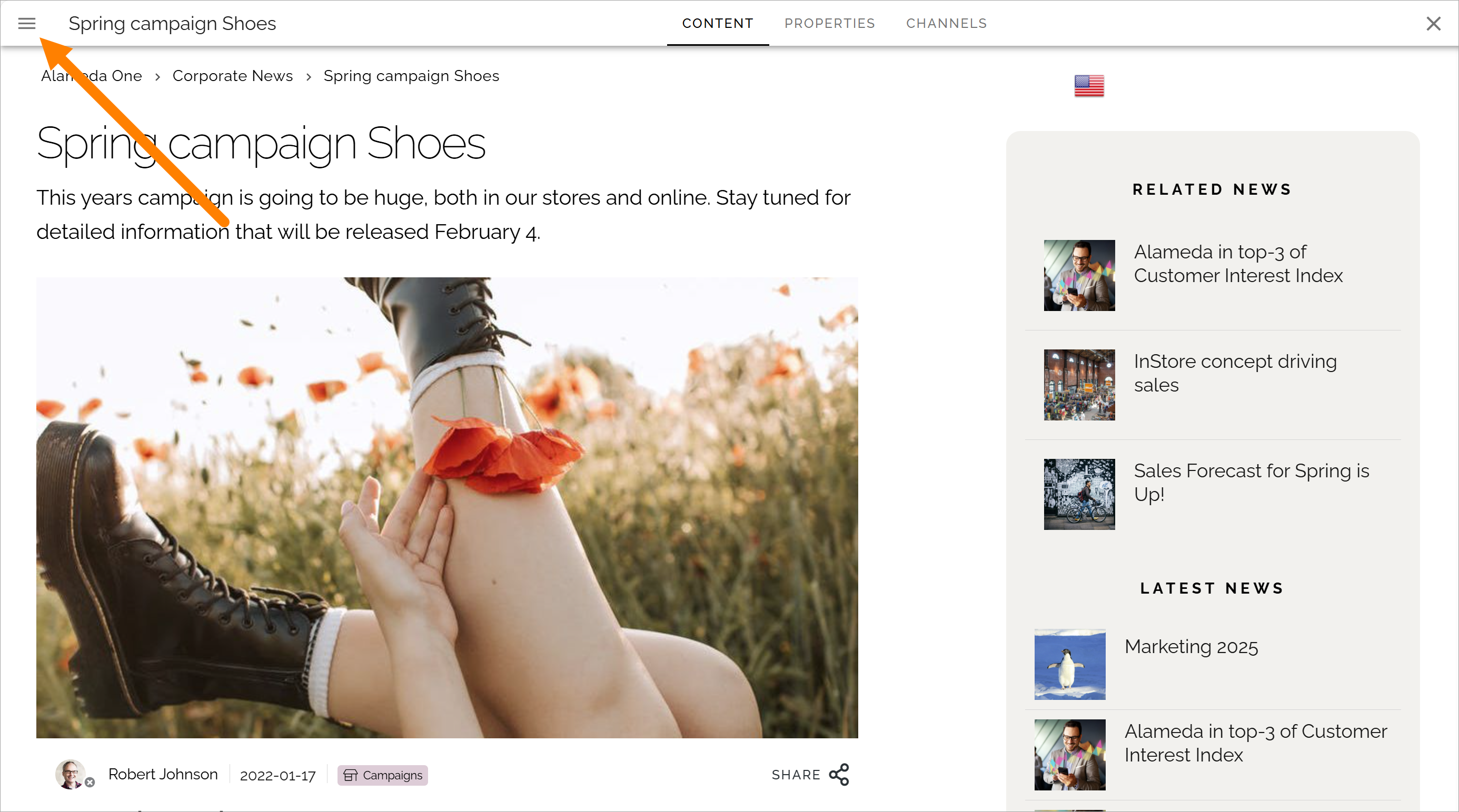Screen dimensions: 1459x812
Task: Click the intro paragraph about February 4
Action: point(443,215)
